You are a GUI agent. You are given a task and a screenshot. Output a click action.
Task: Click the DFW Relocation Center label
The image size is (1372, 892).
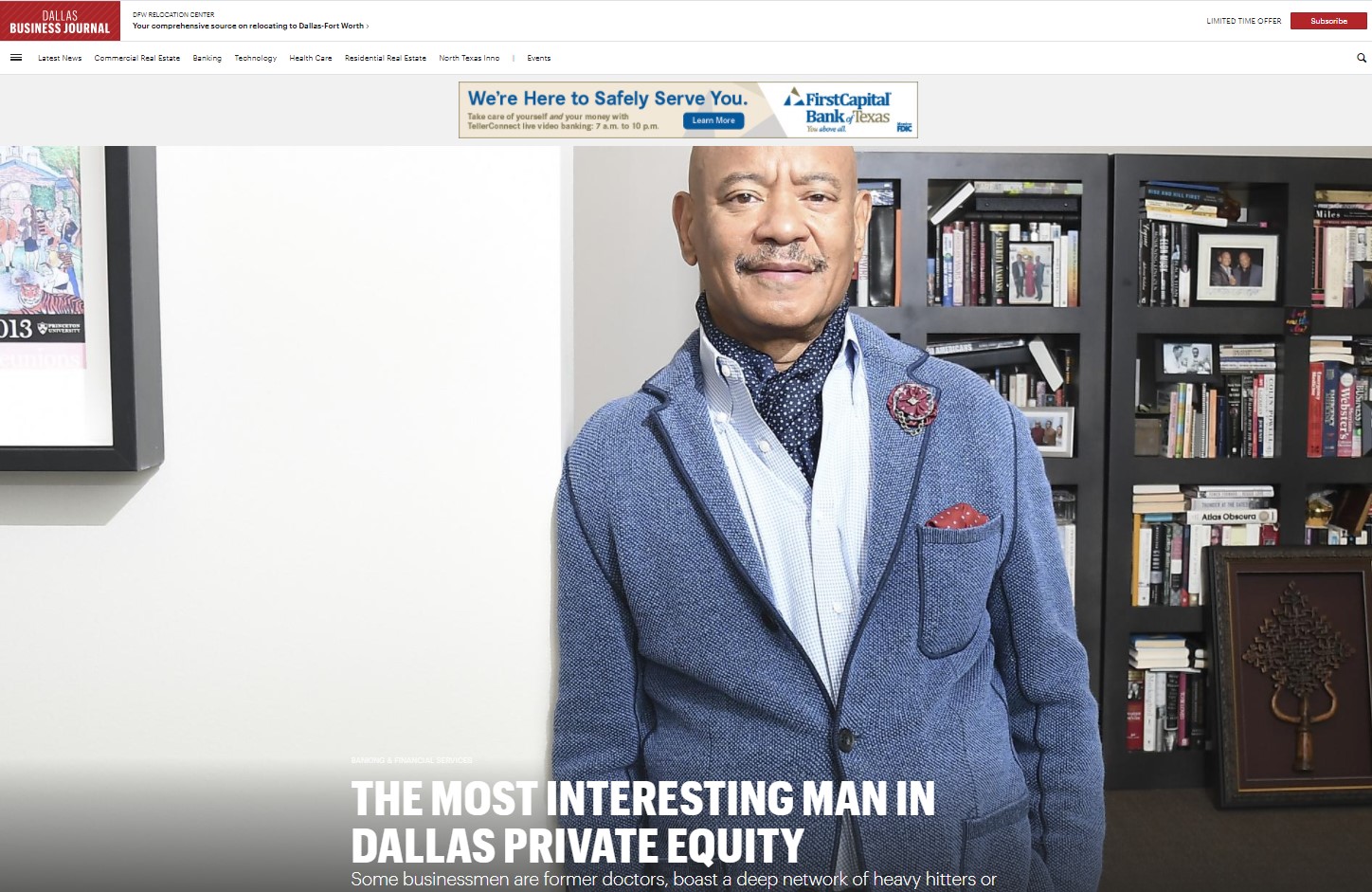click(173, 15)
